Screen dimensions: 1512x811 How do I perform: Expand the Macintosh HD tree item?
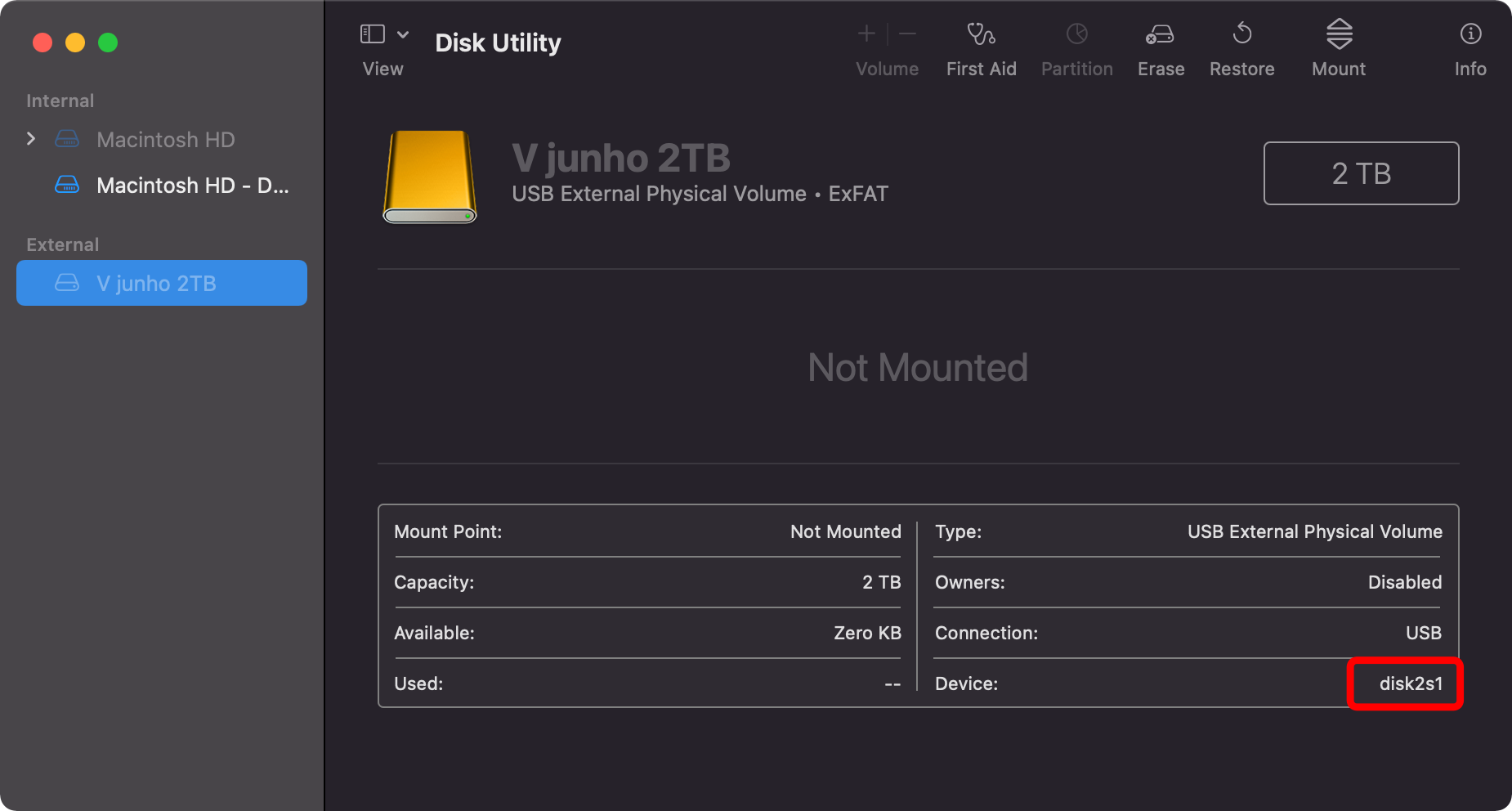[x=31, y=139]
